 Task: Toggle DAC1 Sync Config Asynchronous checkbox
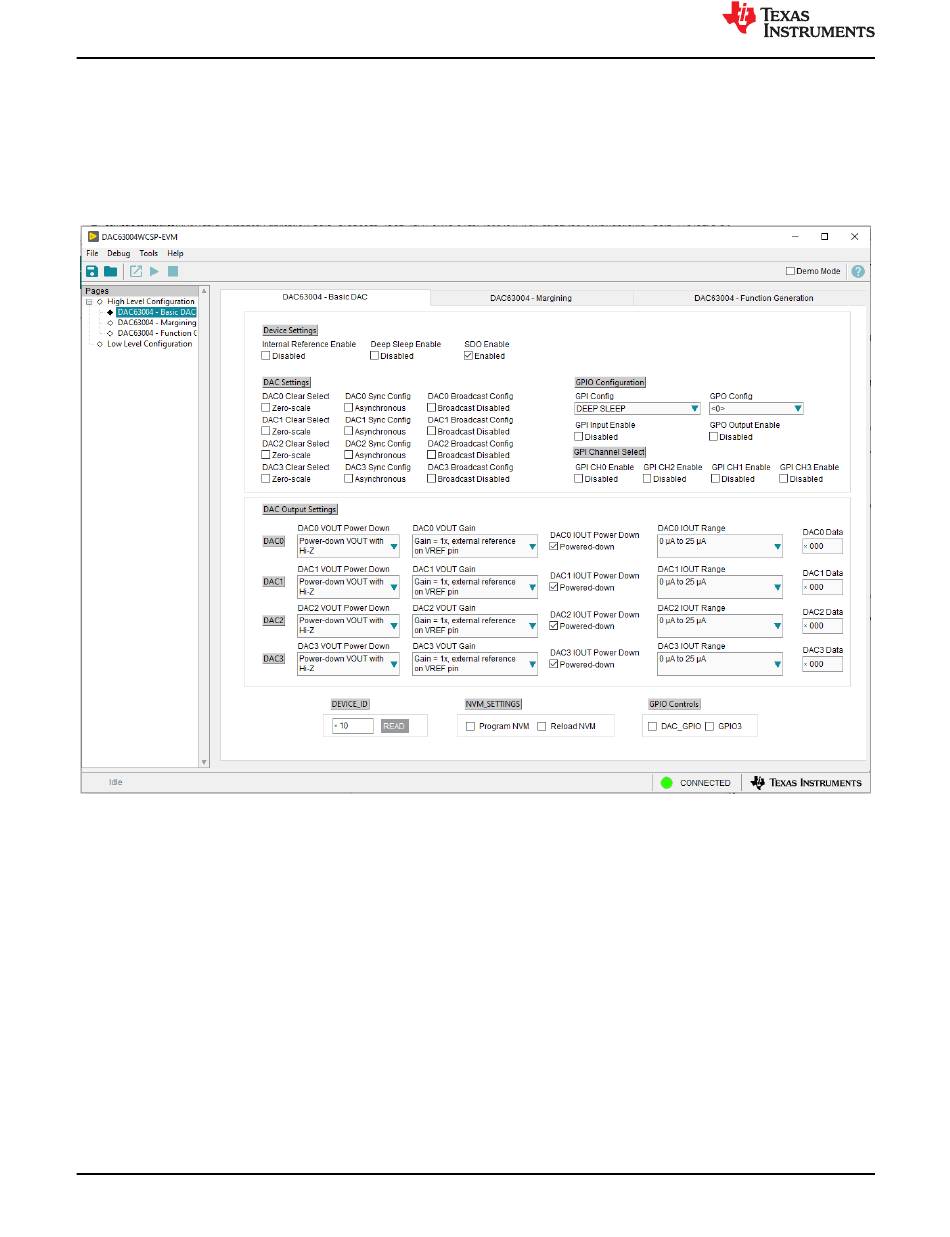coord(349,431)
